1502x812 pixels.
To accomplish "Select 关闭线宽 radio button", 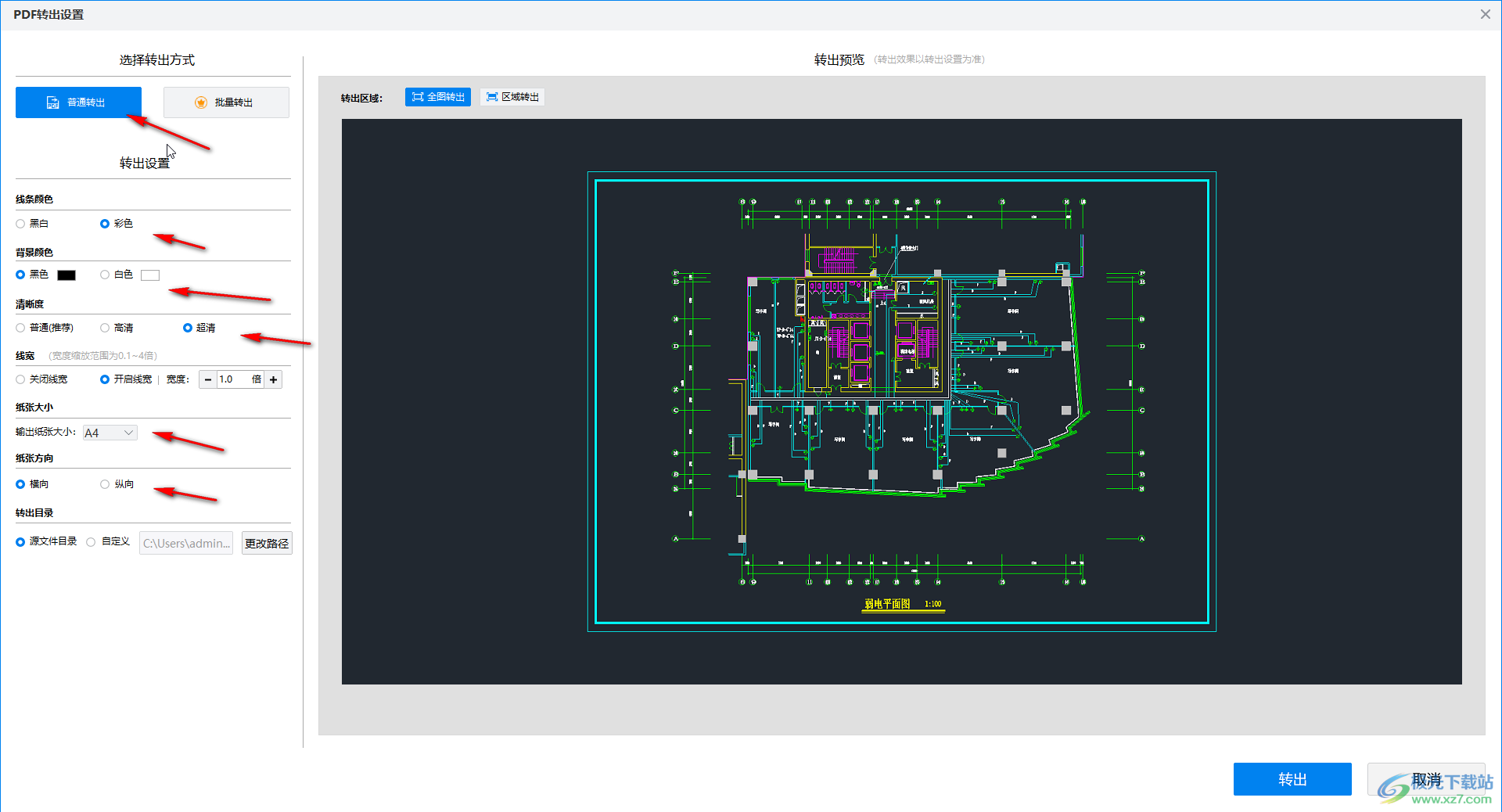I will click(20, 379).
